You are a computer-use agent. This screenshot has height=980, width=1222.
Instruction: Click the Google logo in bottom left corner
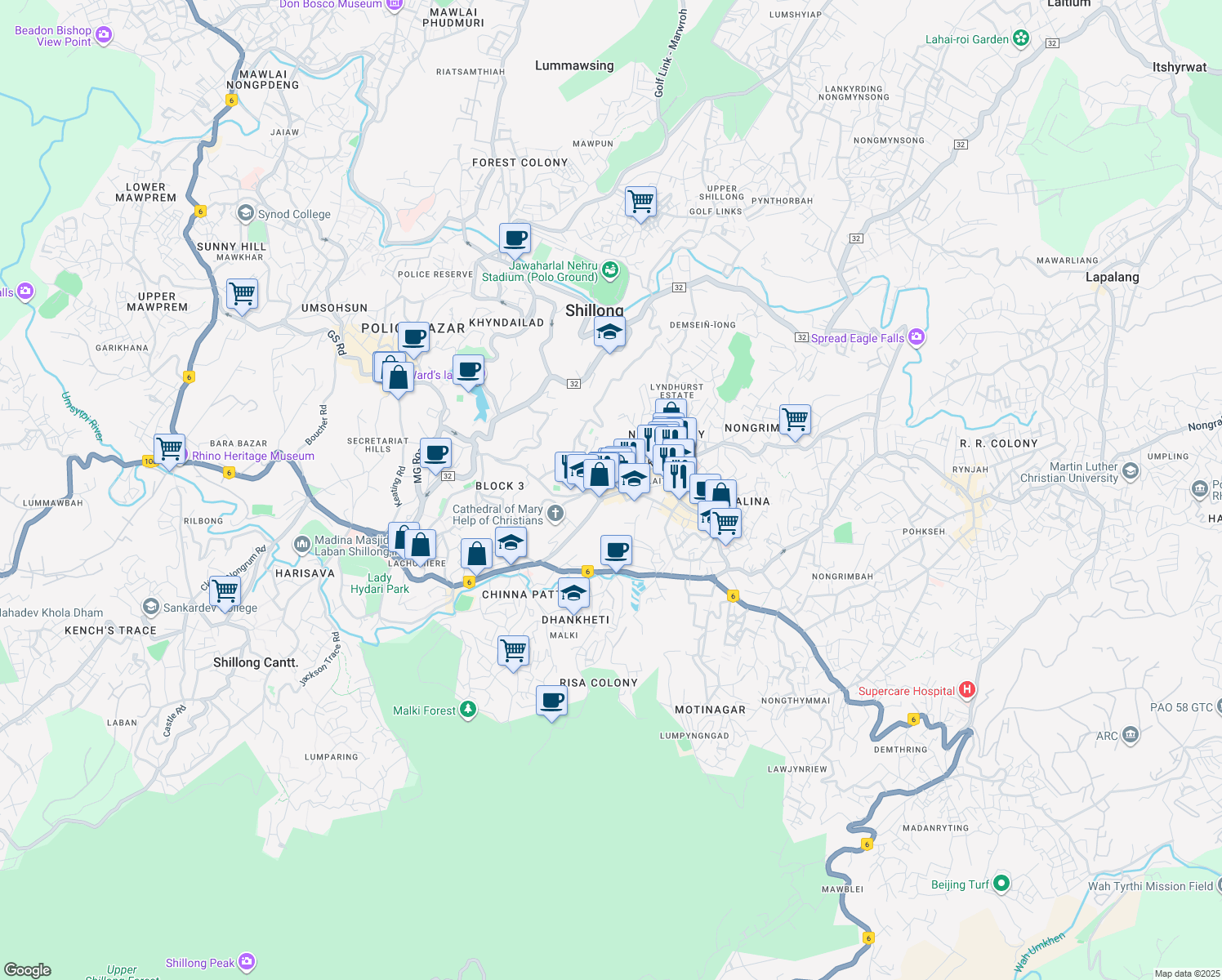[x=27, y=970]
